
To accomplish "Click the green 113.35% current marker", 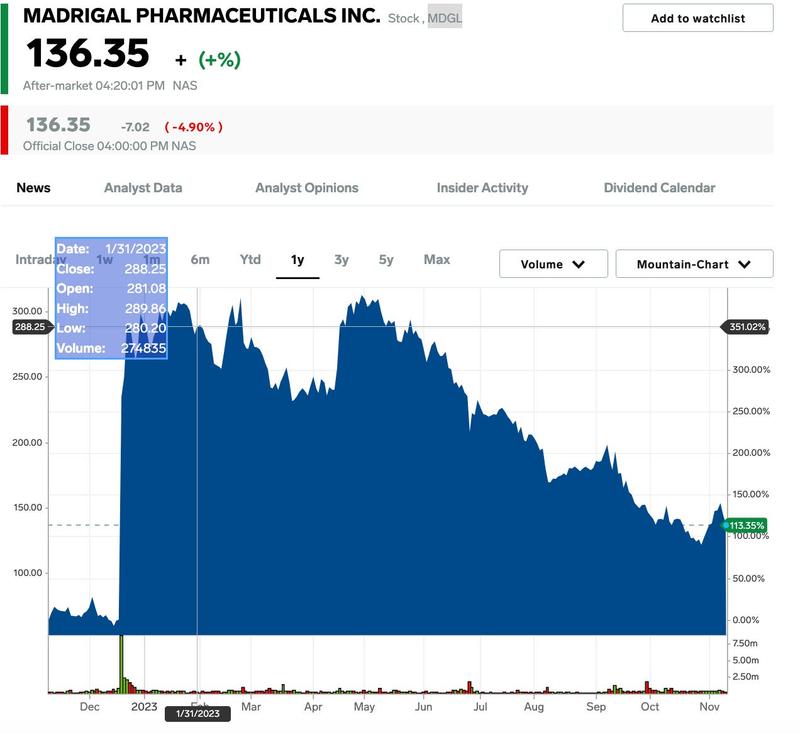I will click(x=745, y=525).
